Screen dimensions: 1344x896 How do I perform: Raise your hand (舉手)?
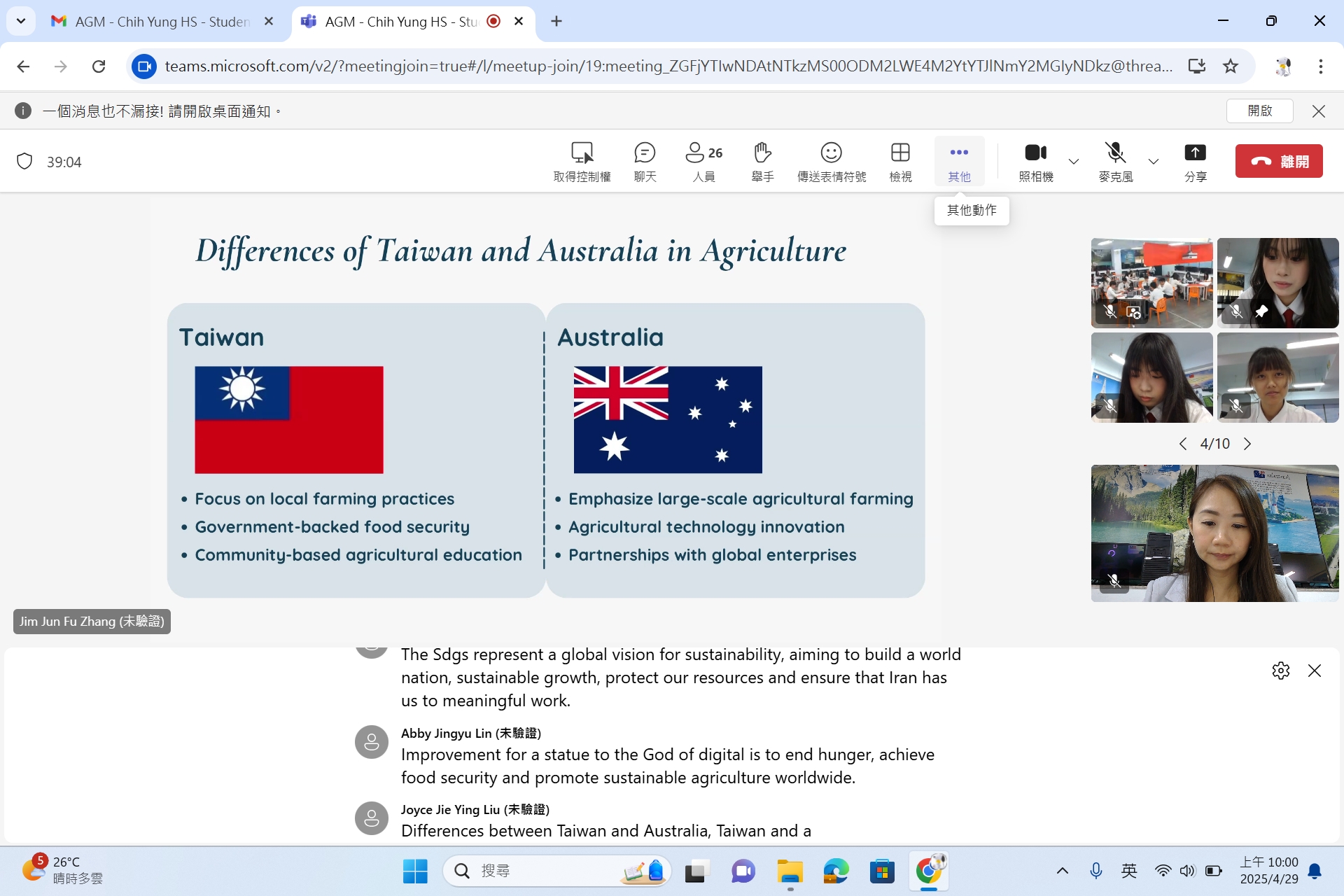click(x=762, y=162)
